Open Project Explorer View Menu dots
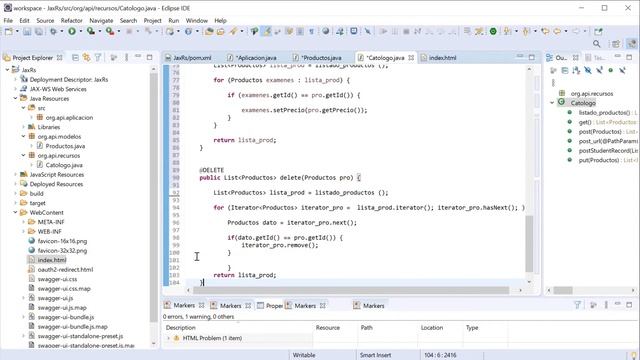Viewport: 640px width, 360px height. click(127, 58)
